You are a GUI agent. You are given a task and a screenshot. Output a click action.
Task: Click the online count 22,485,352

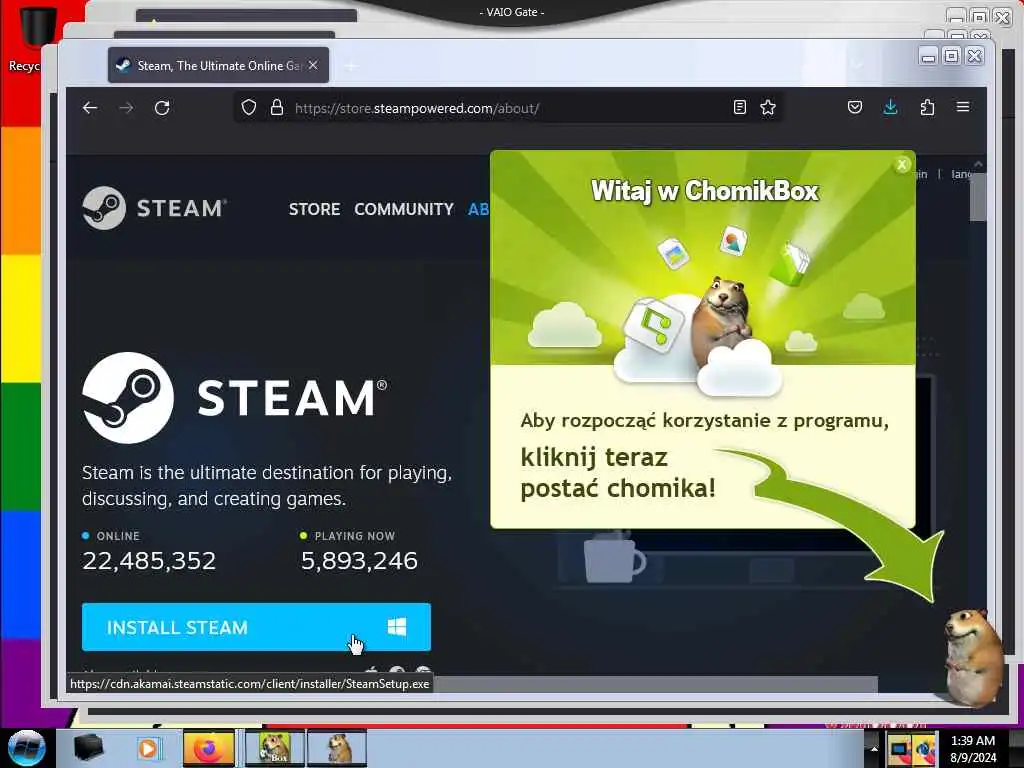149,560
